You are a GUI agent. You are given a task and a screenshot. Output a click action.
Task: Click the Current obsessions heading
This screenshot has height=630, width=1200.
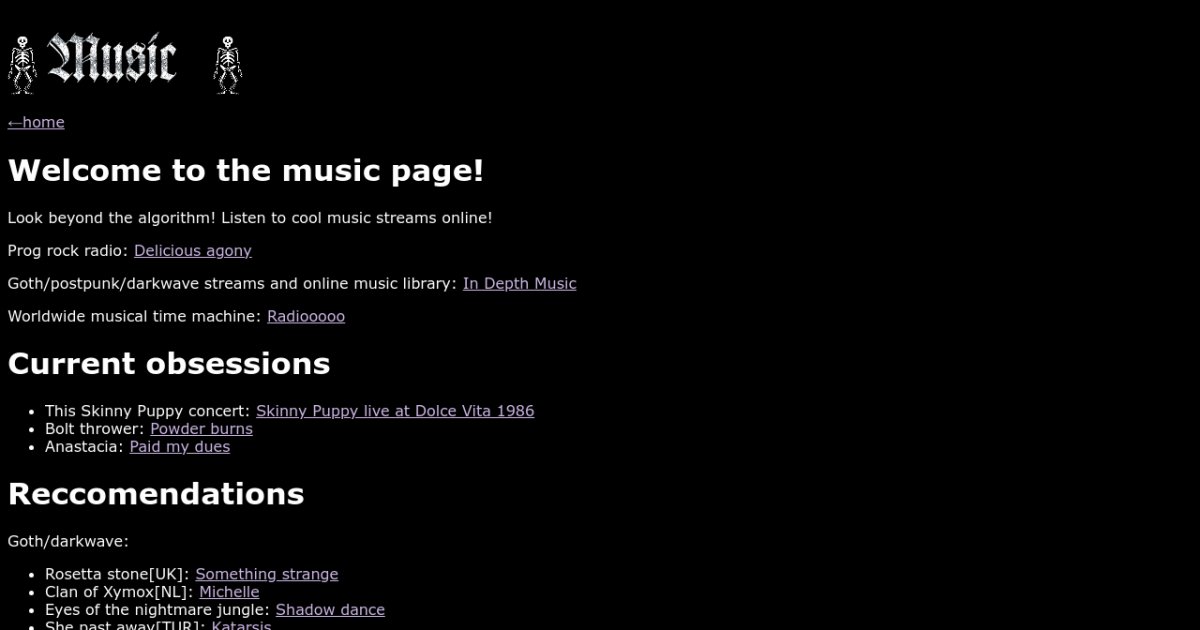pos(169,364)
